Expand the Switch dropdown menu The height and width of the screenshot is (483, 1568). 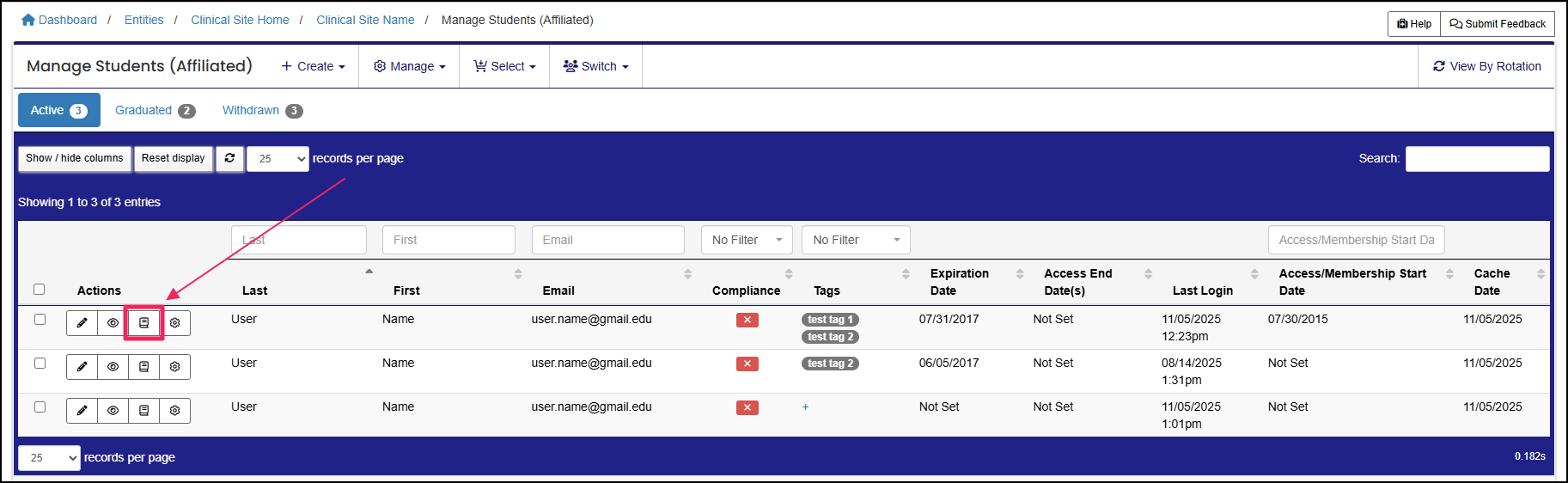[596, 66]
